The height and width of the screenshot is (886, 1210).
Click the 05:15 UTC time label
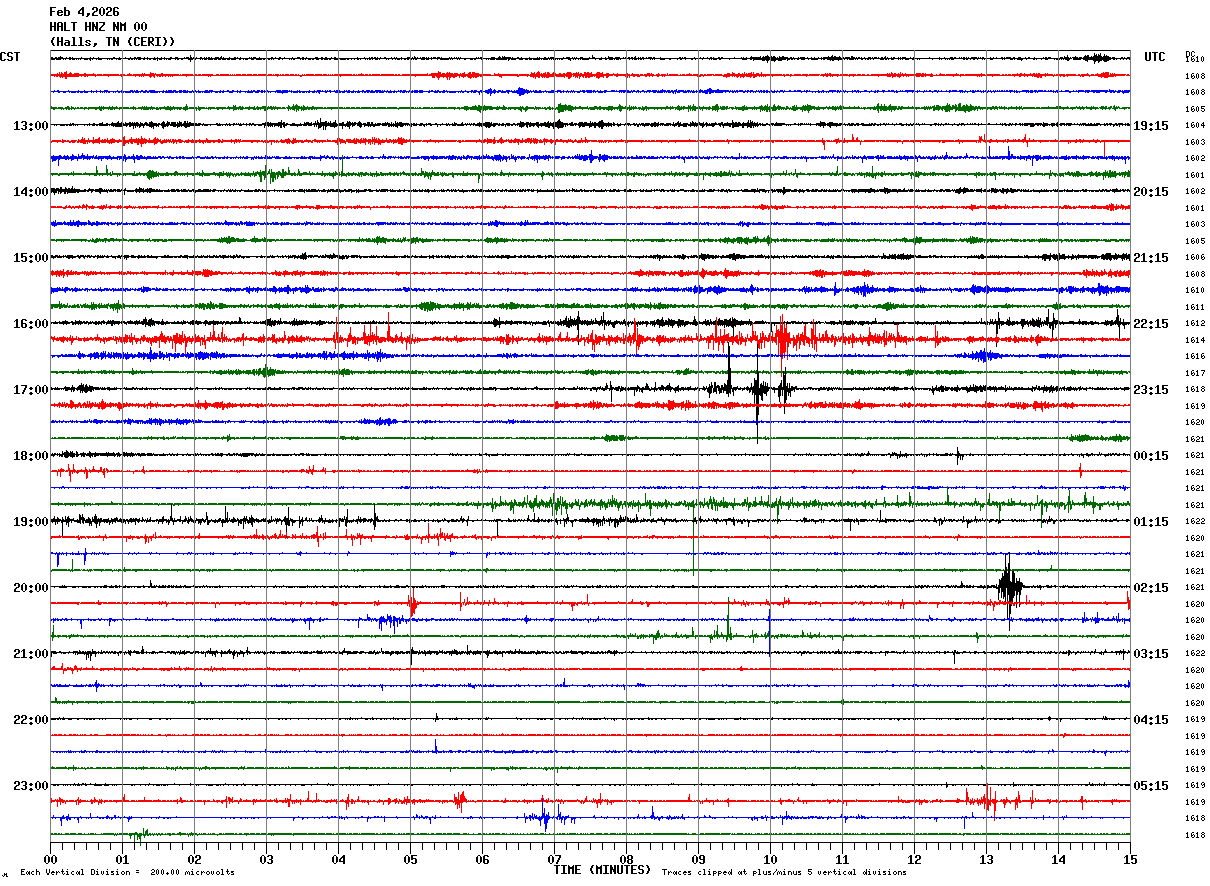click(x=1151, y=786)
